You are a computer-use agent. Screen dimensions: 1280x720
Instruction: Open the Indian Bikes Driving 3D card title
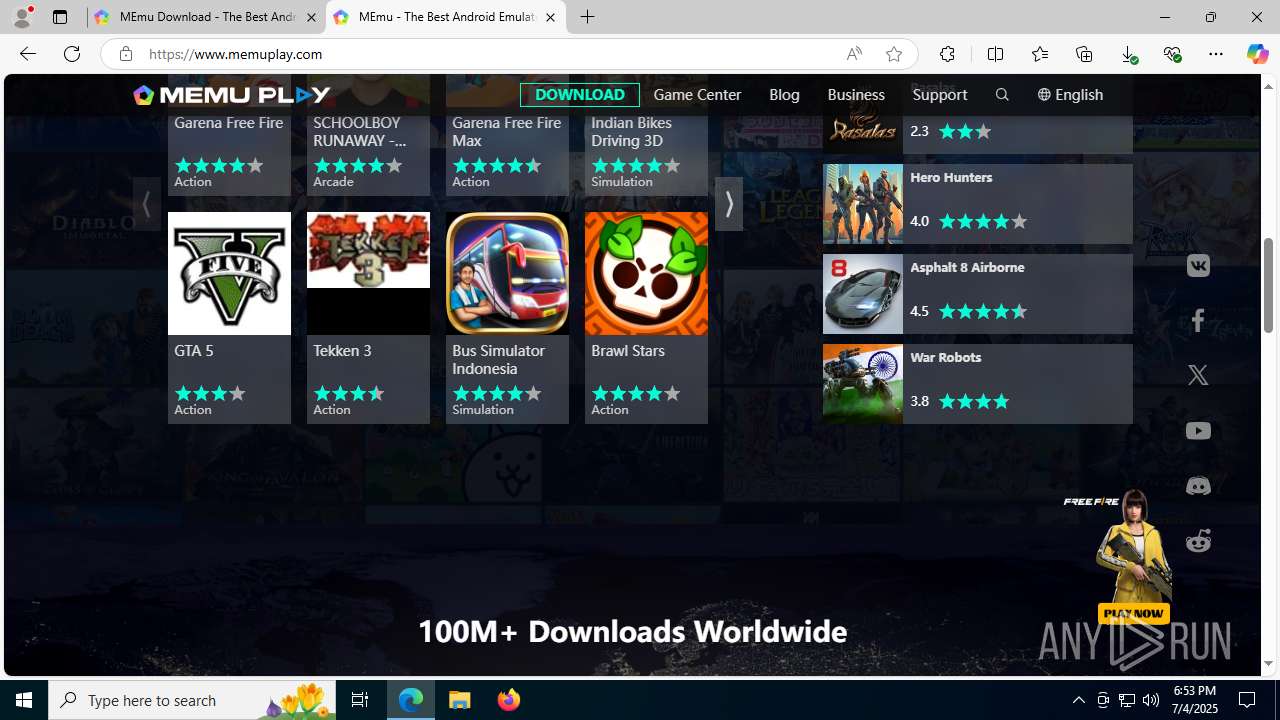click(631, 131)
